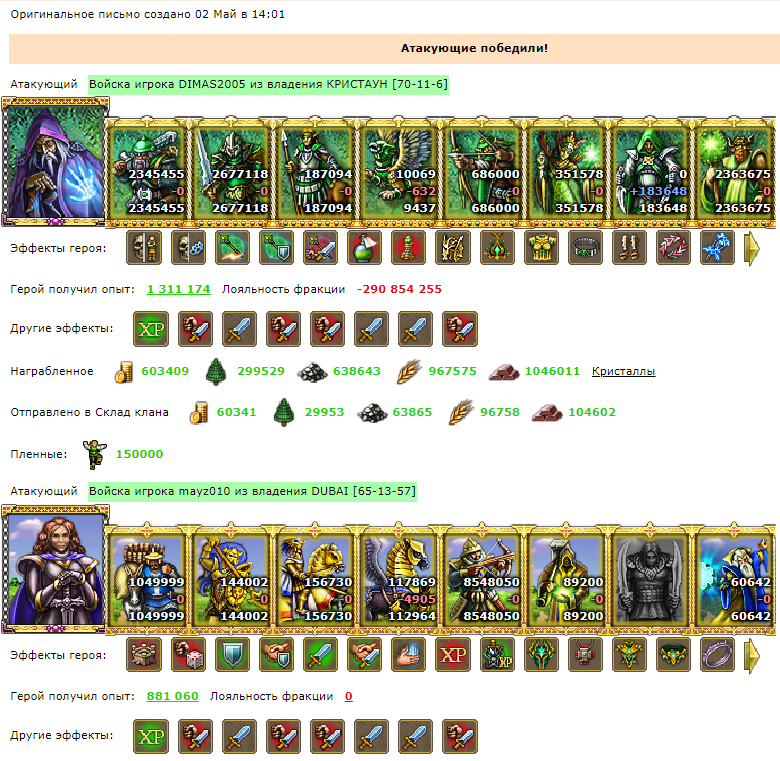Open the Кристаллы link

pyautogui.click(x=623, y=371)
